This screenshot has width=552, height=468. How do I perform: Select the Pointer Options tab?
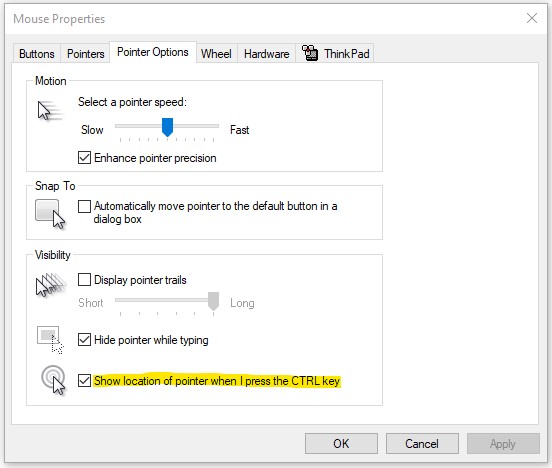pos(153,52)
